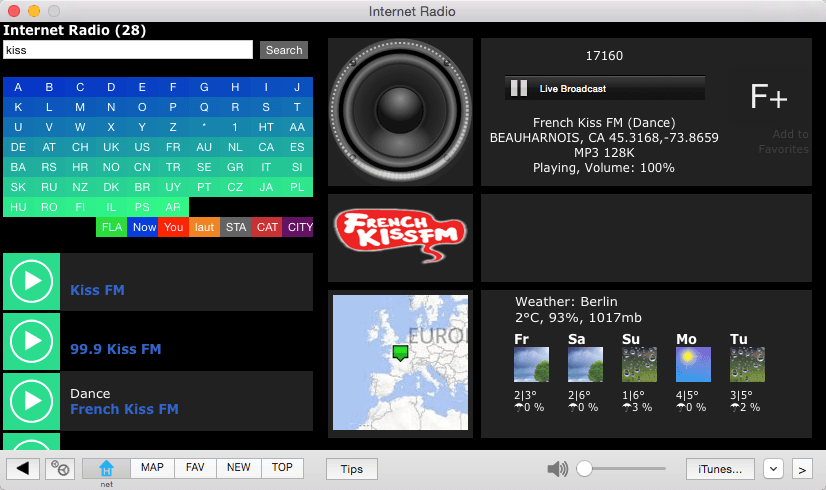Image resolution: width=826 pixels, height=490 pixels.
Task: Click Friday's weather icon
Action: pyautogui.click(x=532, y=364)
